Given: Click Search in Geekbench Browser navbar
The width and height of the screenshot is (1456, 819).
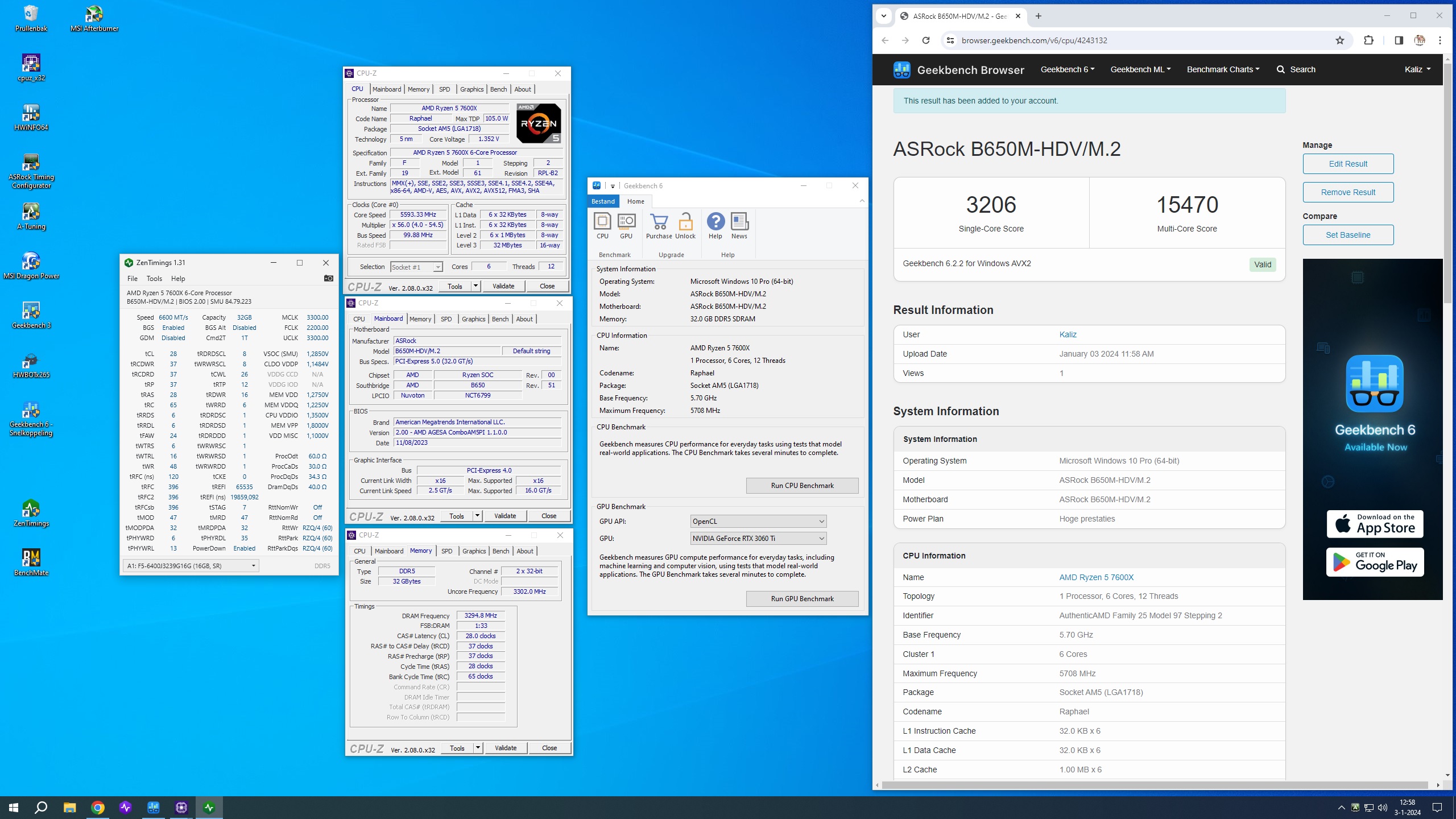Looking at the screenshot, I should tap(1296, 69).
